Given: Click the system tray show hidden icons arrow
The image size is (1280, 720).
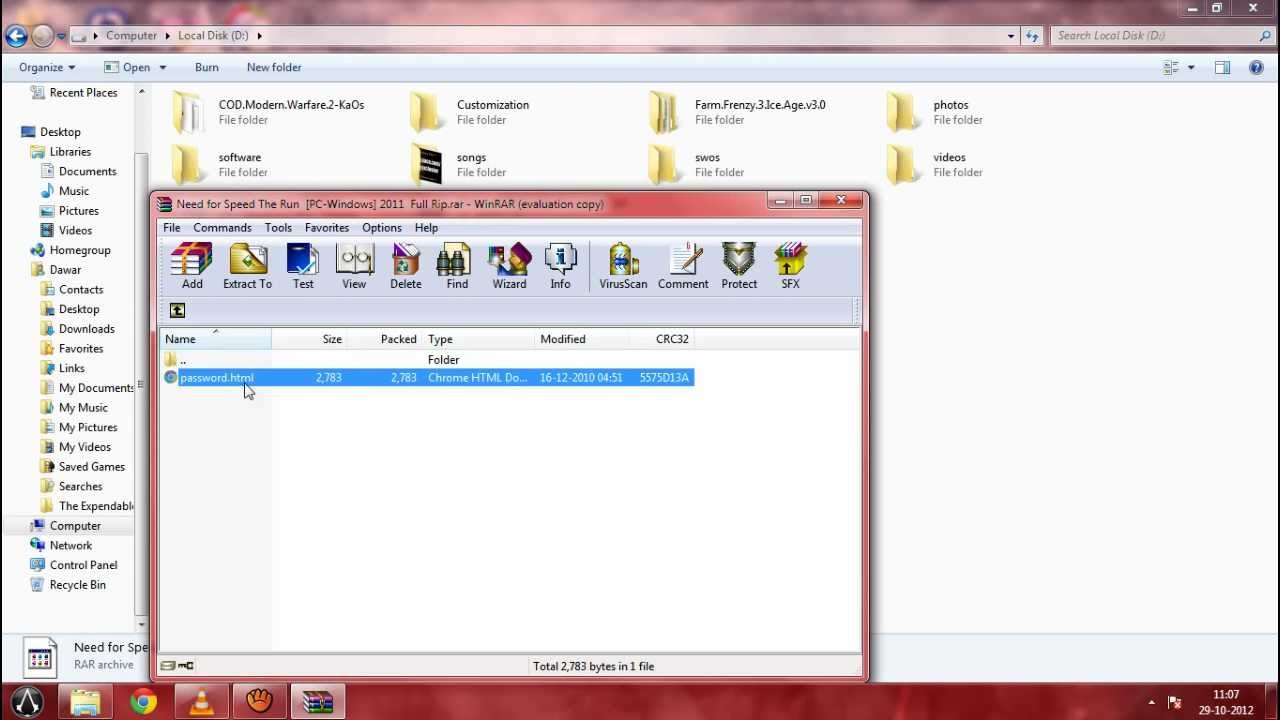Looking at the screenshot, I should pyautogui.click(x=1151, y=702).
